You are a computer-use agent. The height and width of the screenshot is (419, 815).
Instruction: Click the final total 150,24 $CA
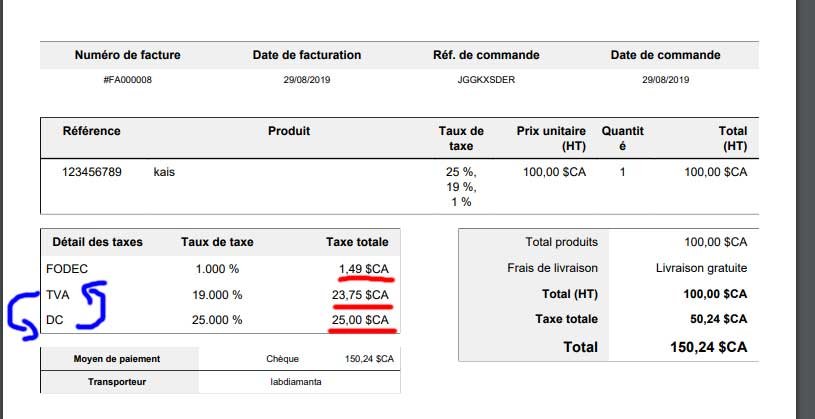point(709,347)
